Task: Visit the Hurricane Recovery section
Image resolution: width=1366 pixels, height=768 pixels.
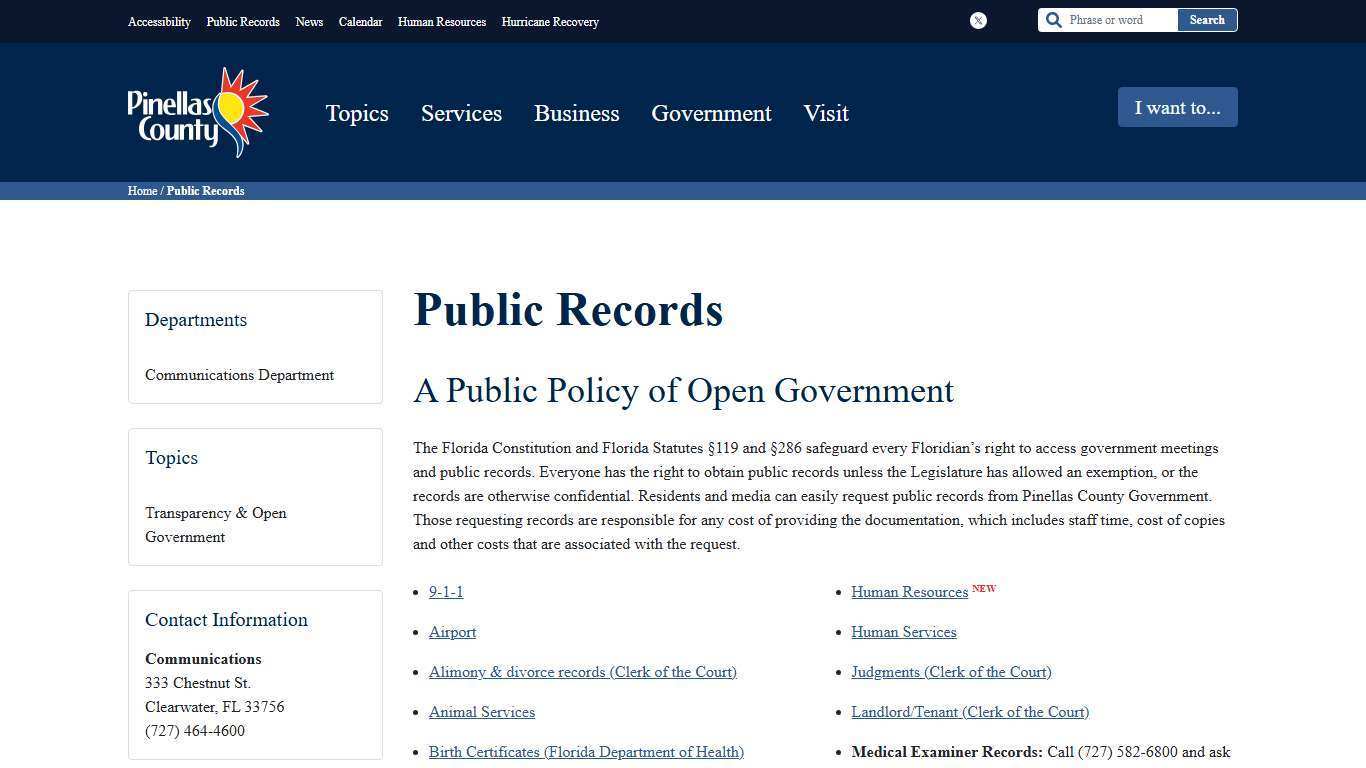Action: [x=550, y=21]
